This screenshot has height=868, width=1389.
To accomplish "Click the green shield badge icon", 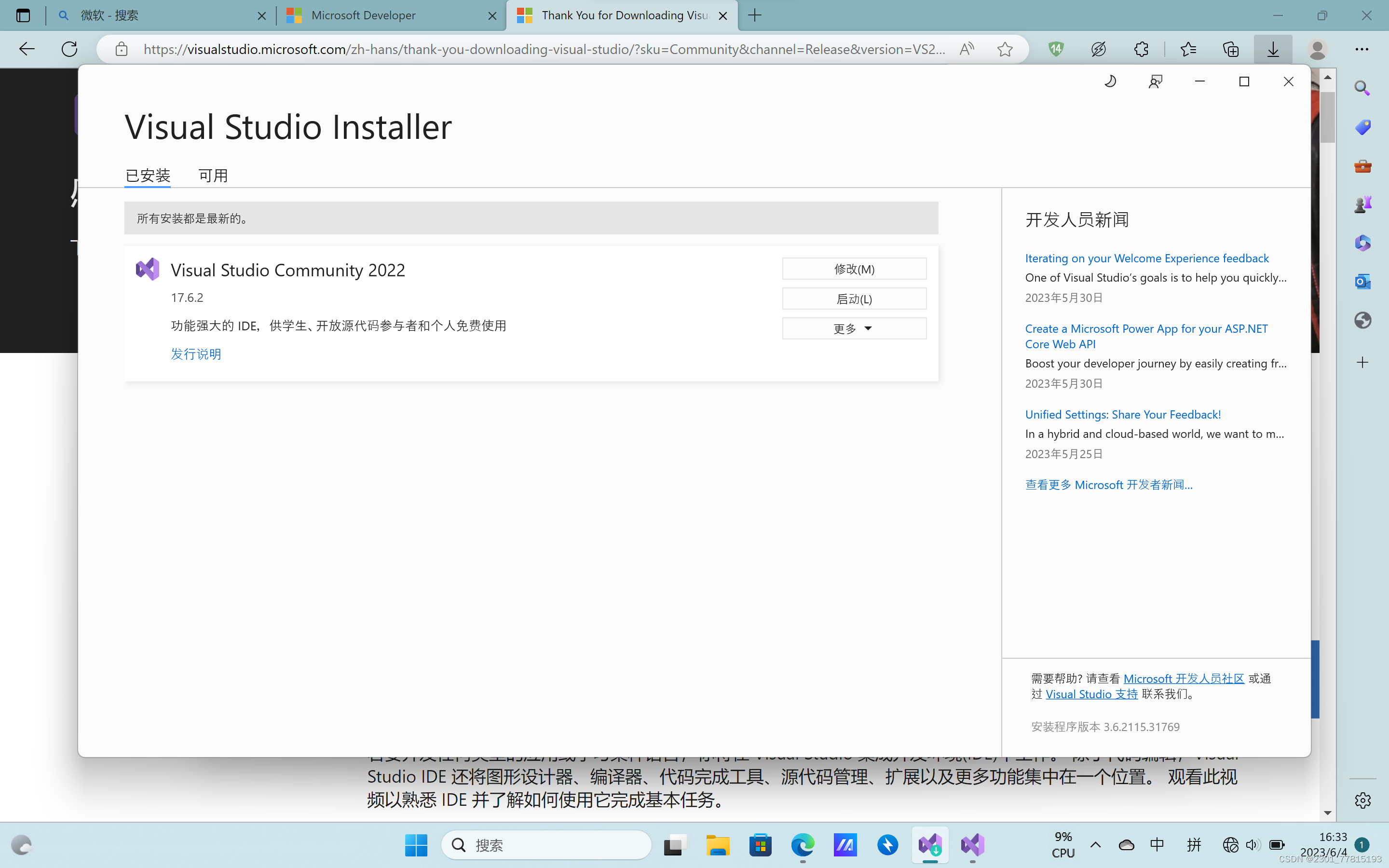I will tap(1056, 49).
